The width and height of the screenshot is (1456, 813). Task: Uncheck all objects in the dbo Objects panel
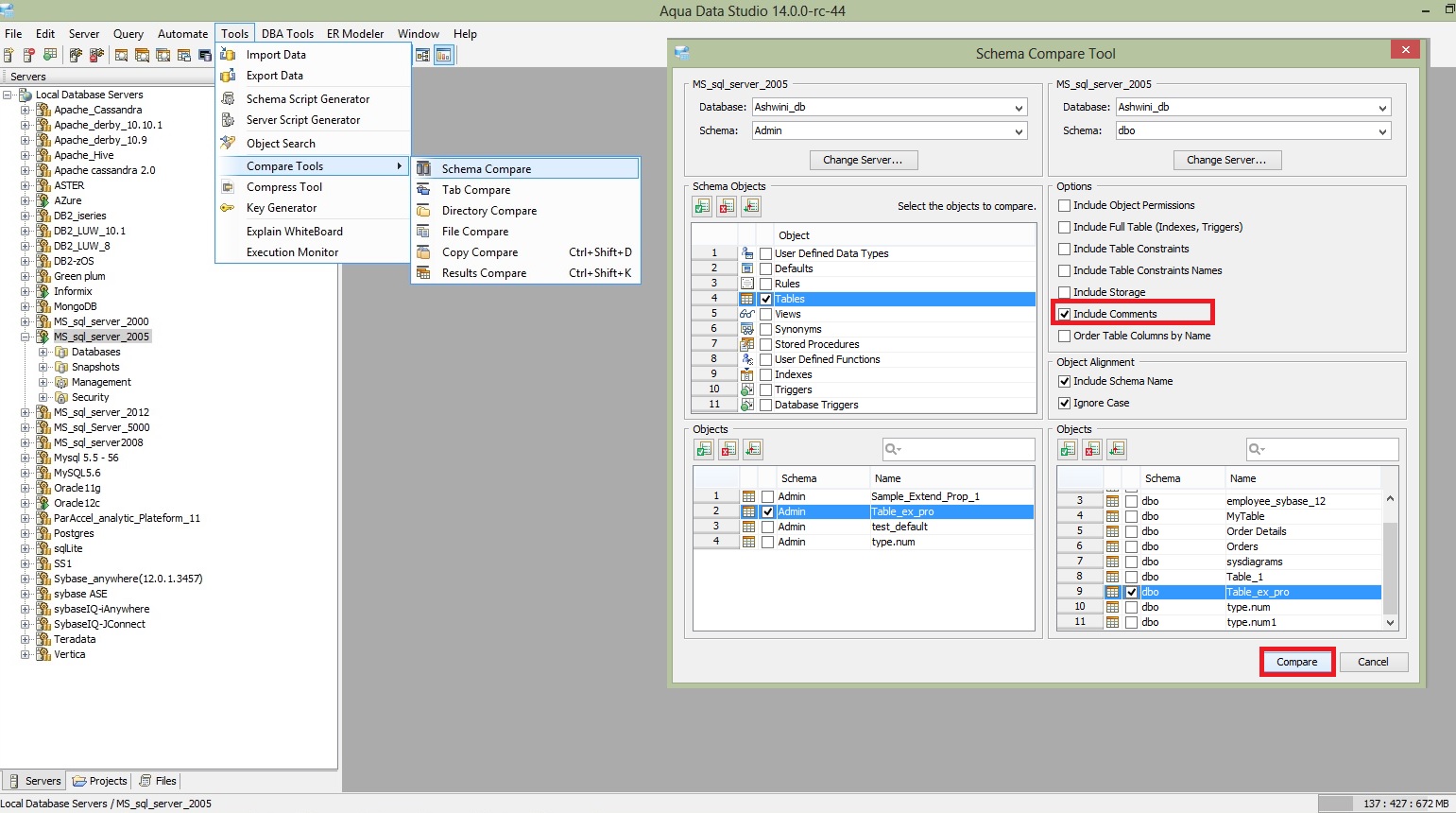pos(1092,449)
